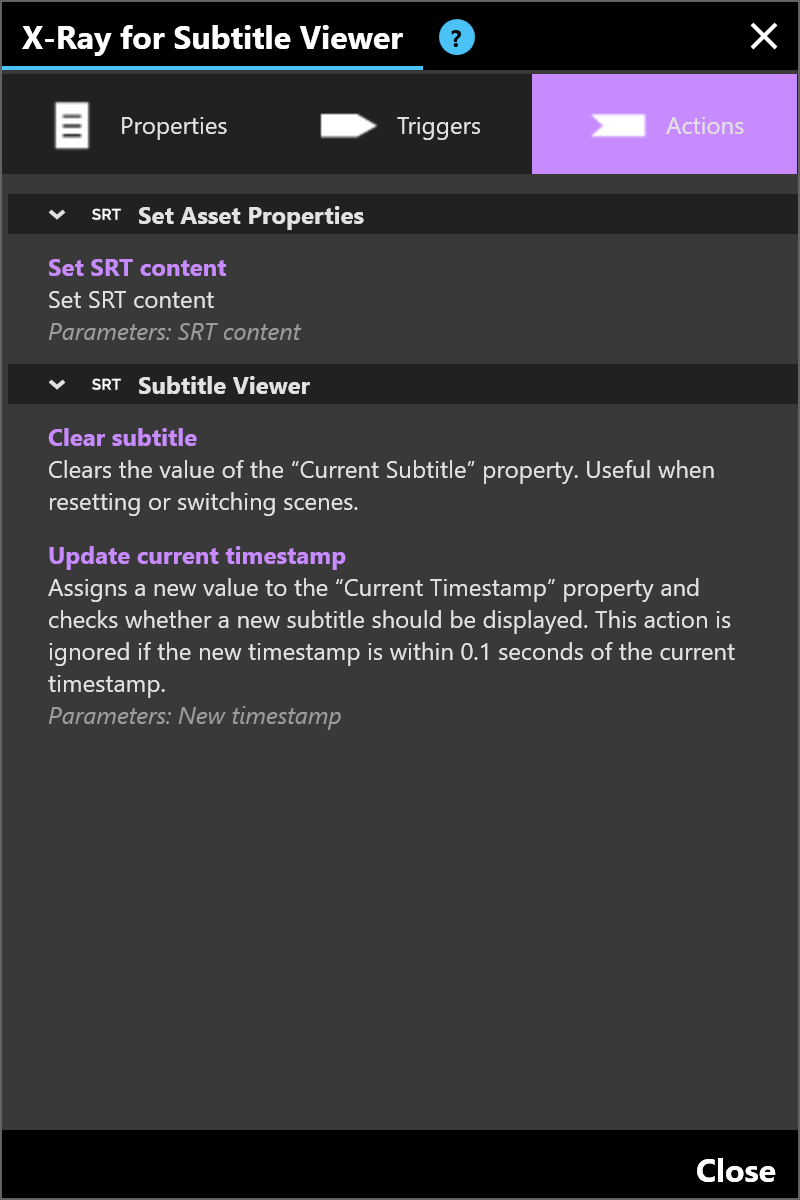Switch to the Properties tab
The height and width of the screenshot is (1200, 800).
coord(138,126)
